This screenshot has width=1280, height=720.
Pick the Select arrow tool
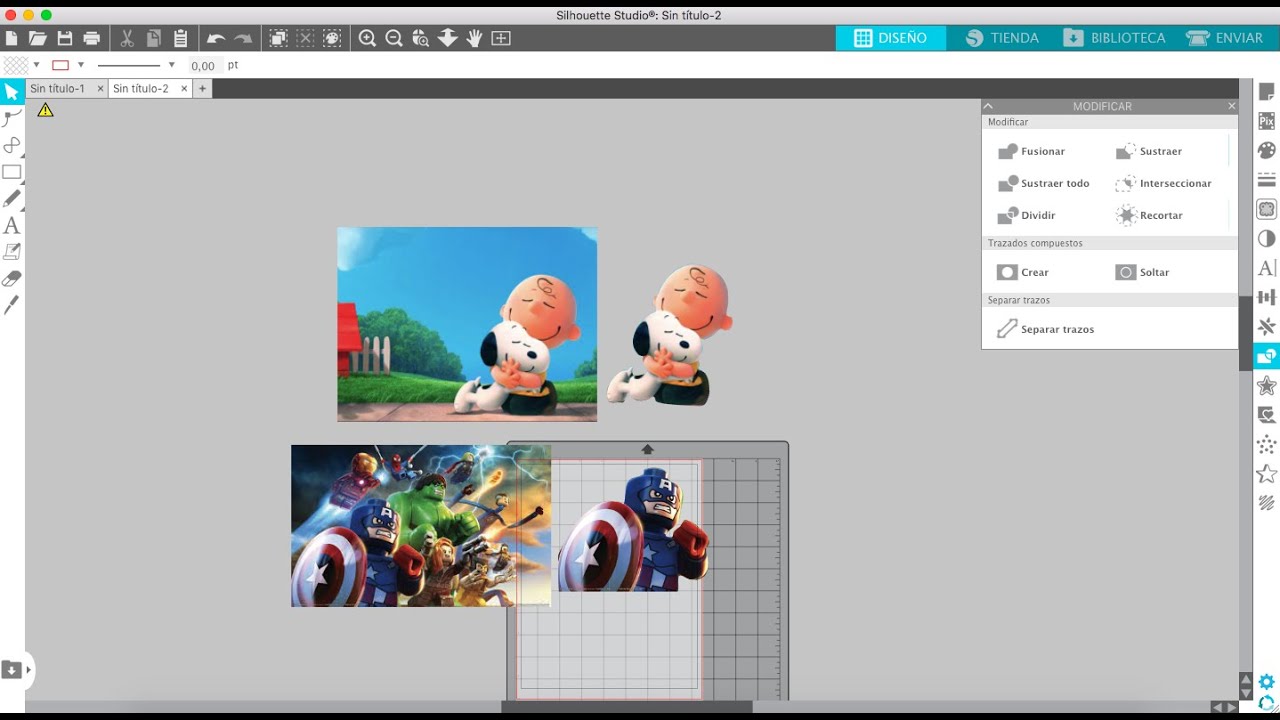[x=12, y=92]
